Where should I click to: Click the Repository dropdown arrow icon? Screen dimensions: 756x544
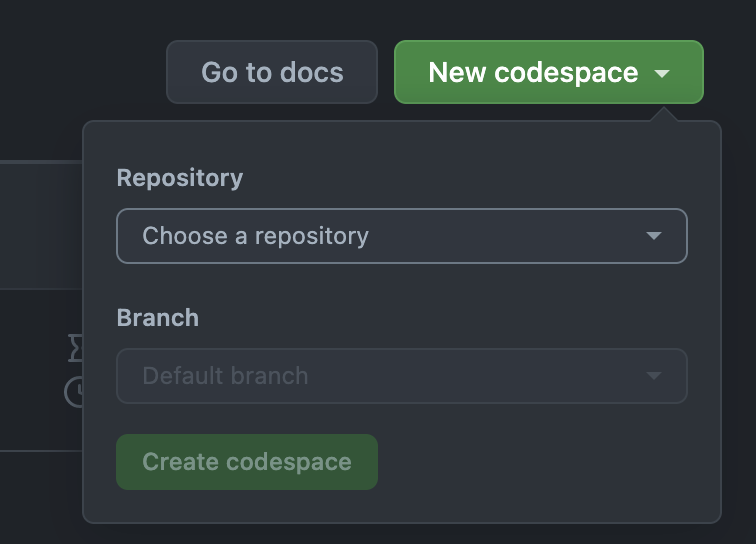point(653,236)
